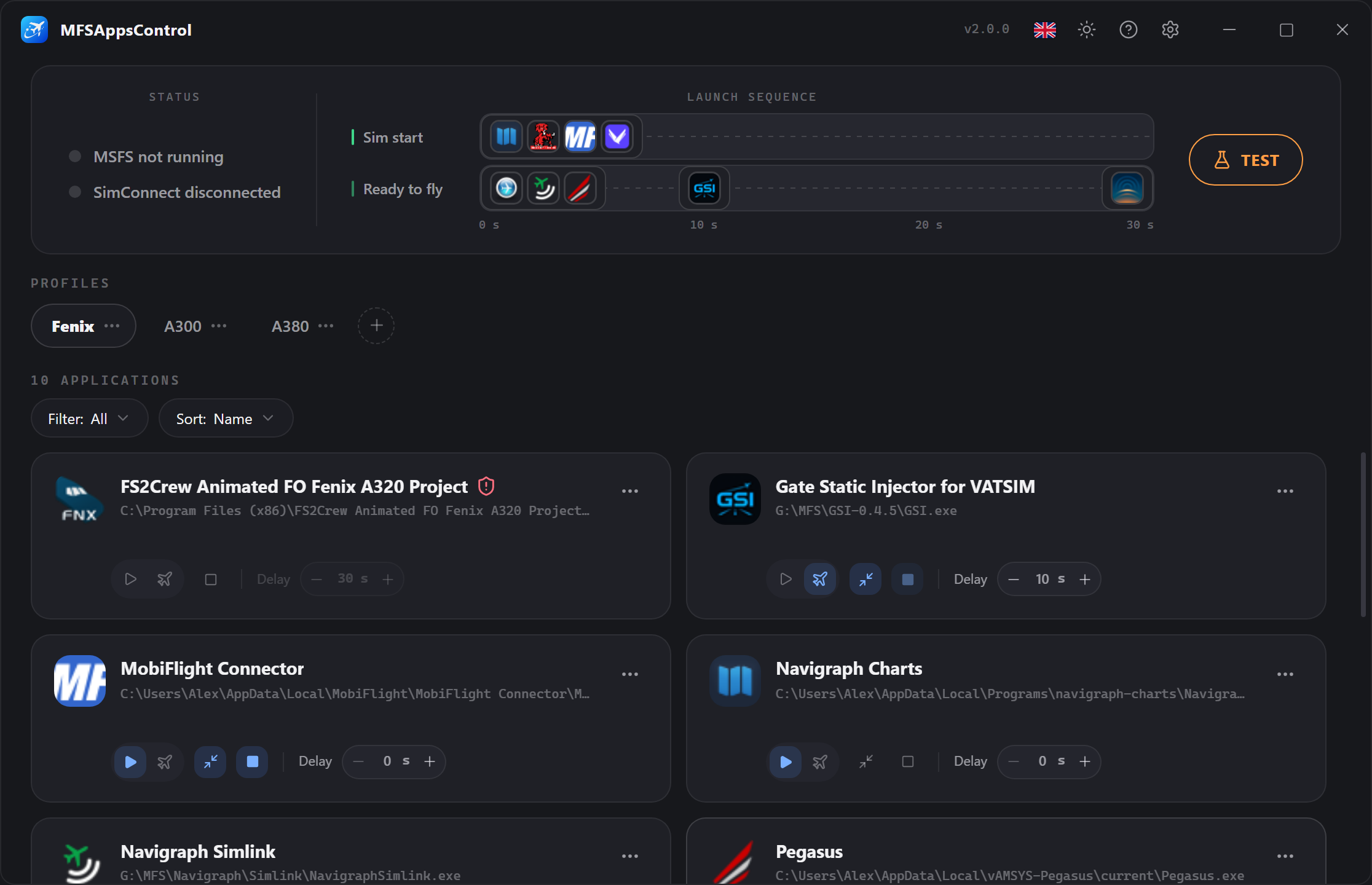This screenshot has height=885, width=1372.
Task: Open the language selector UK flag
Action: pyautogui.click(x=1044, y=29)
